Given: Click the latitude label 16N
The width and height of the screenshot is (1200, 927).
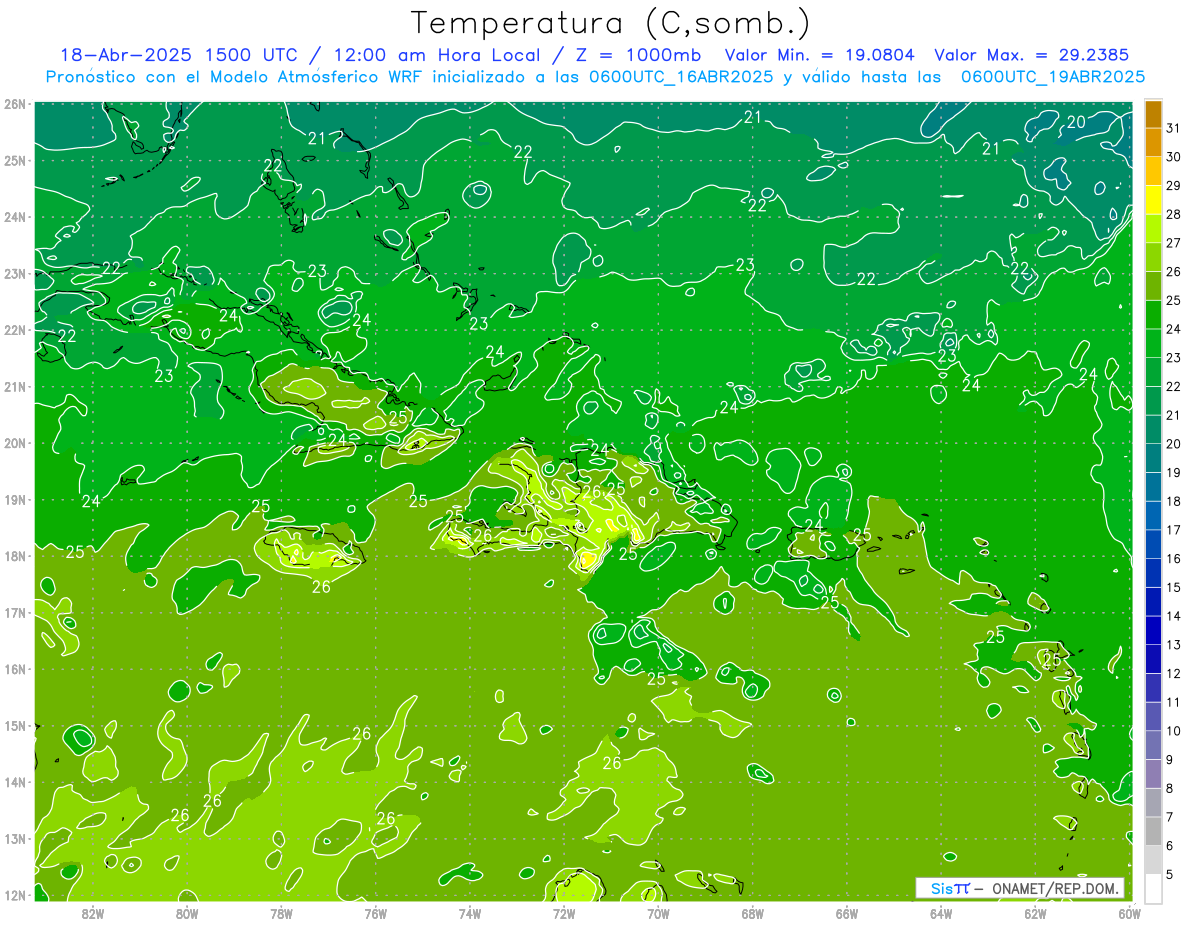Looking at the screenshot, I should 15,669.
